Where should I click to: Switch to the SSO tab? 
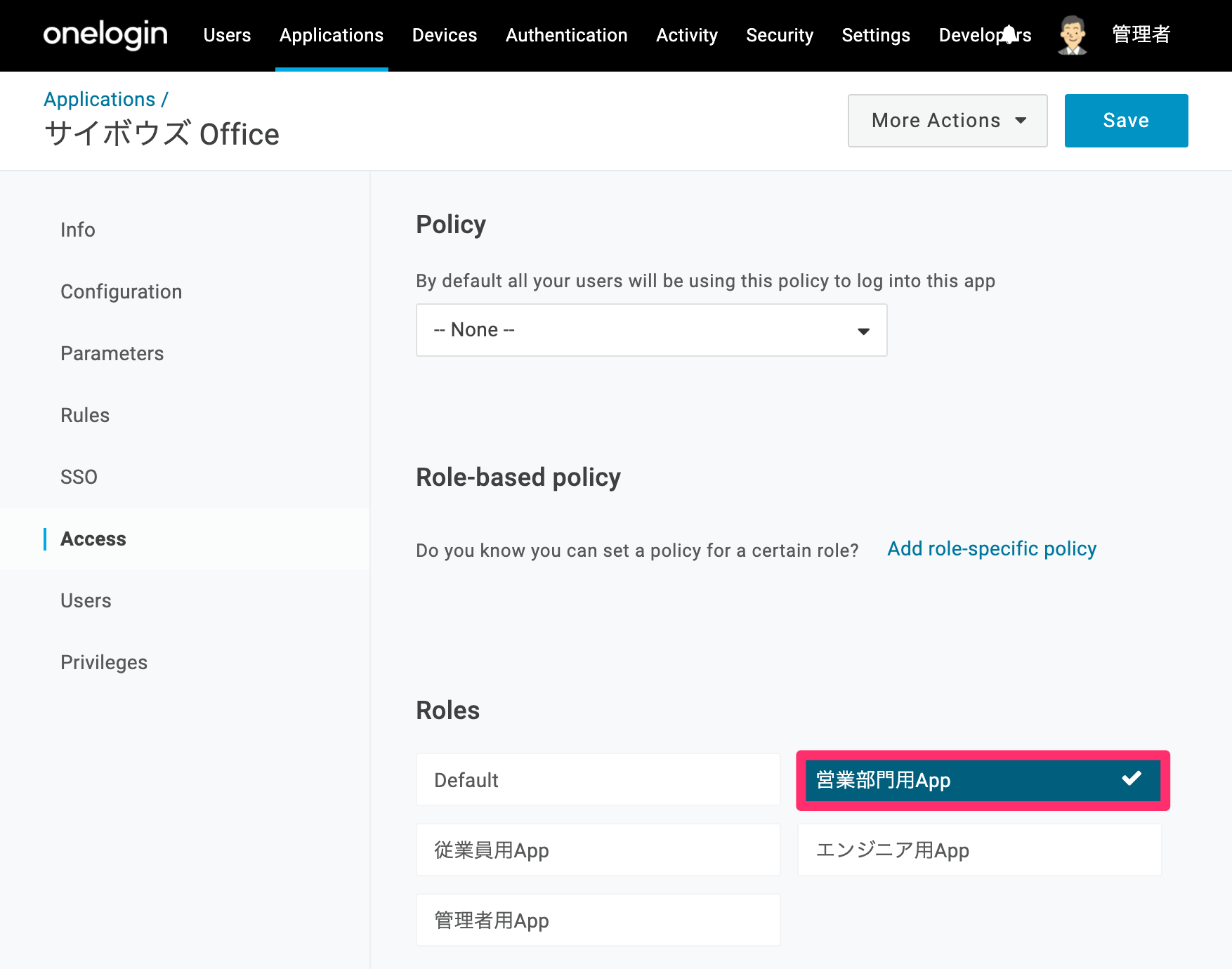(x=79, y=477)
